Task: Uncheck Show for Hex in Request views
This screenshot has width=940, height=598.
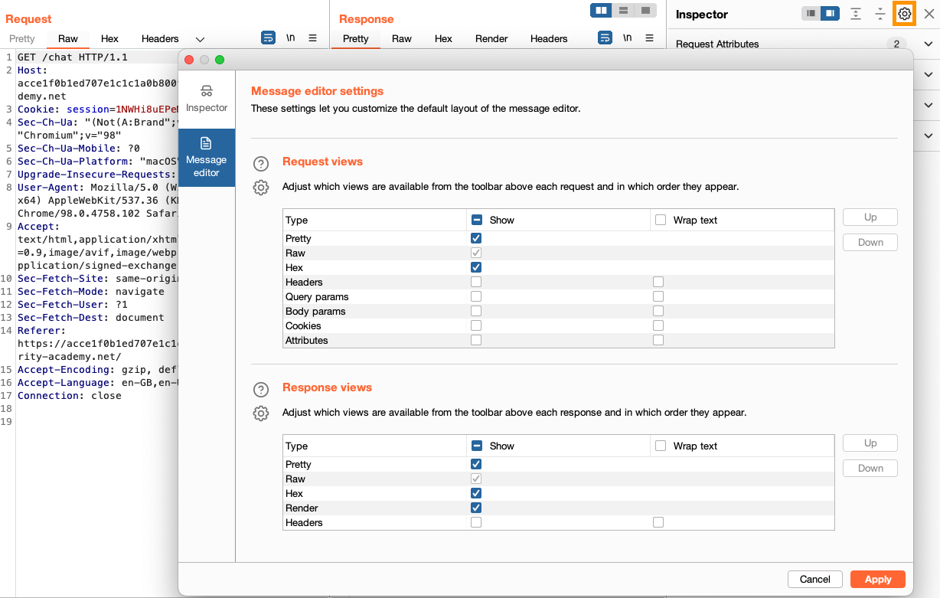Action: [476, 267]
